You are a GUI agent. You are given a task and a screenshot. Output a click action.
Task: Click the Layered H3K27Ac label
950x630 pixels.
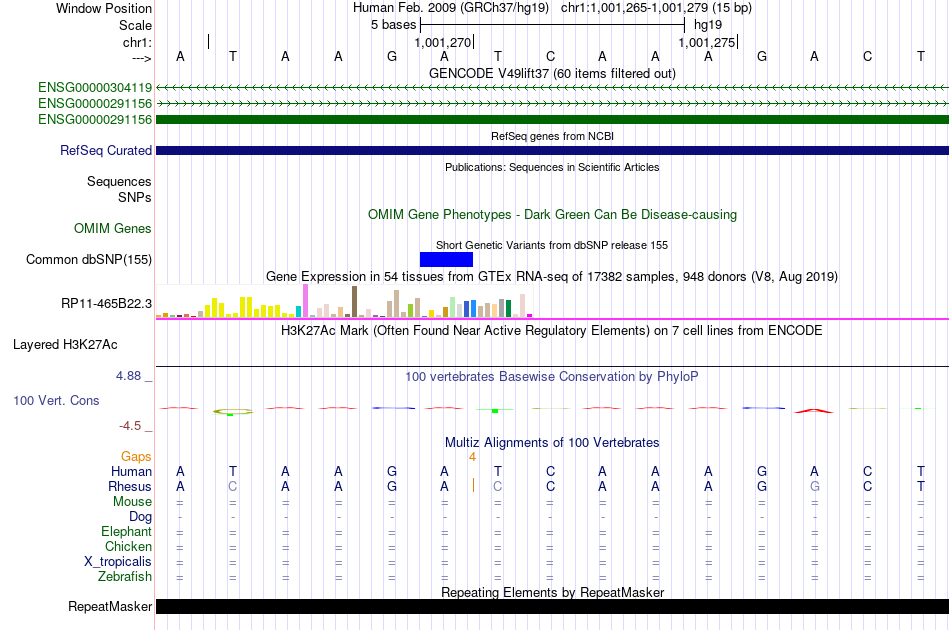tap(65, 345)
